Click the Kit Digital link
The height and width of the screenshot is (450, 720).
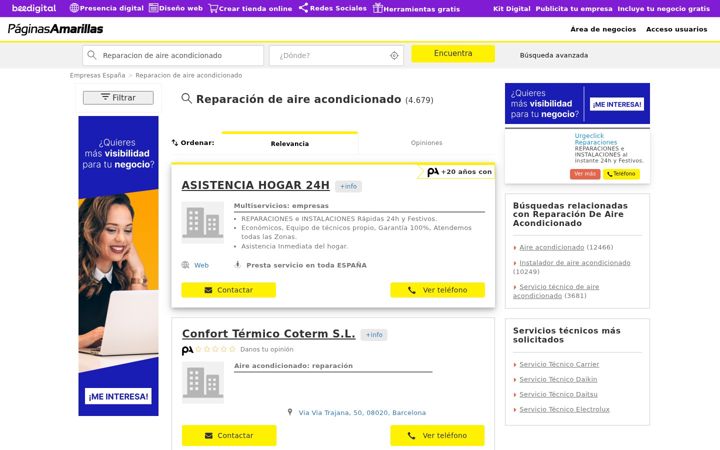(512, 9)
